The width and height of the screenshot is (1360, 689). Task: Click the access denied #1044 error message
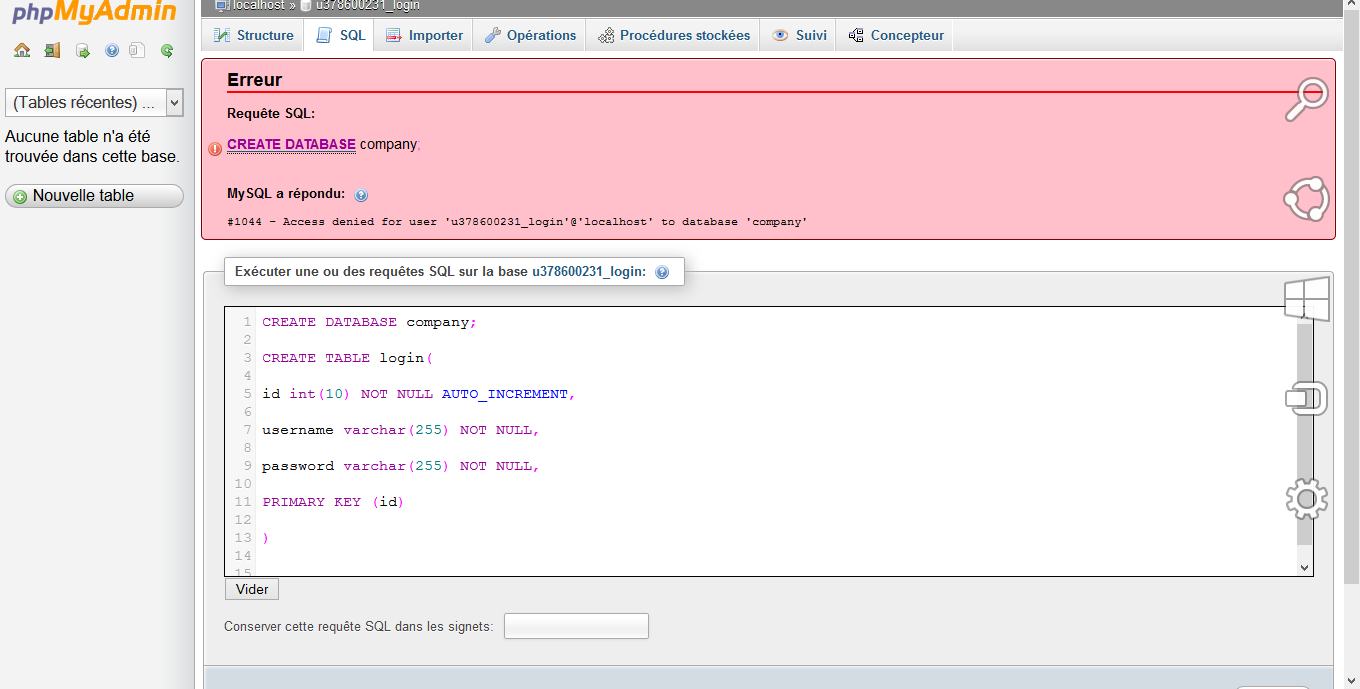[517, 222]
